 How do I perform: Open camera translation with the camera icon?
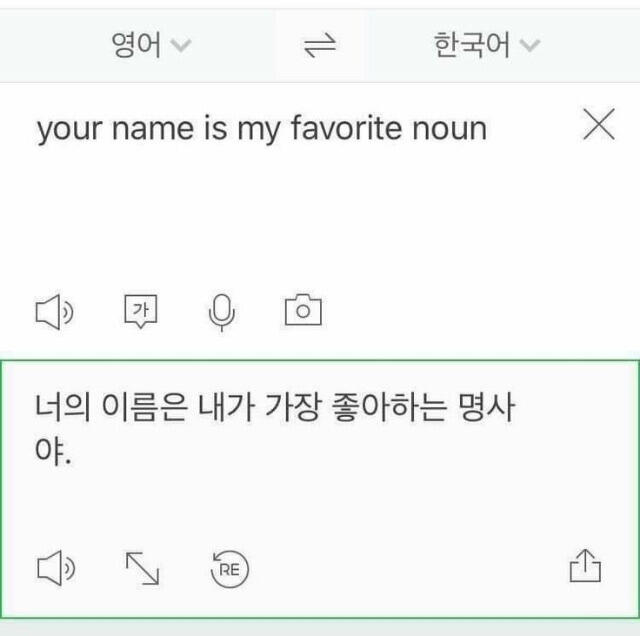click(x=304, y=312)
